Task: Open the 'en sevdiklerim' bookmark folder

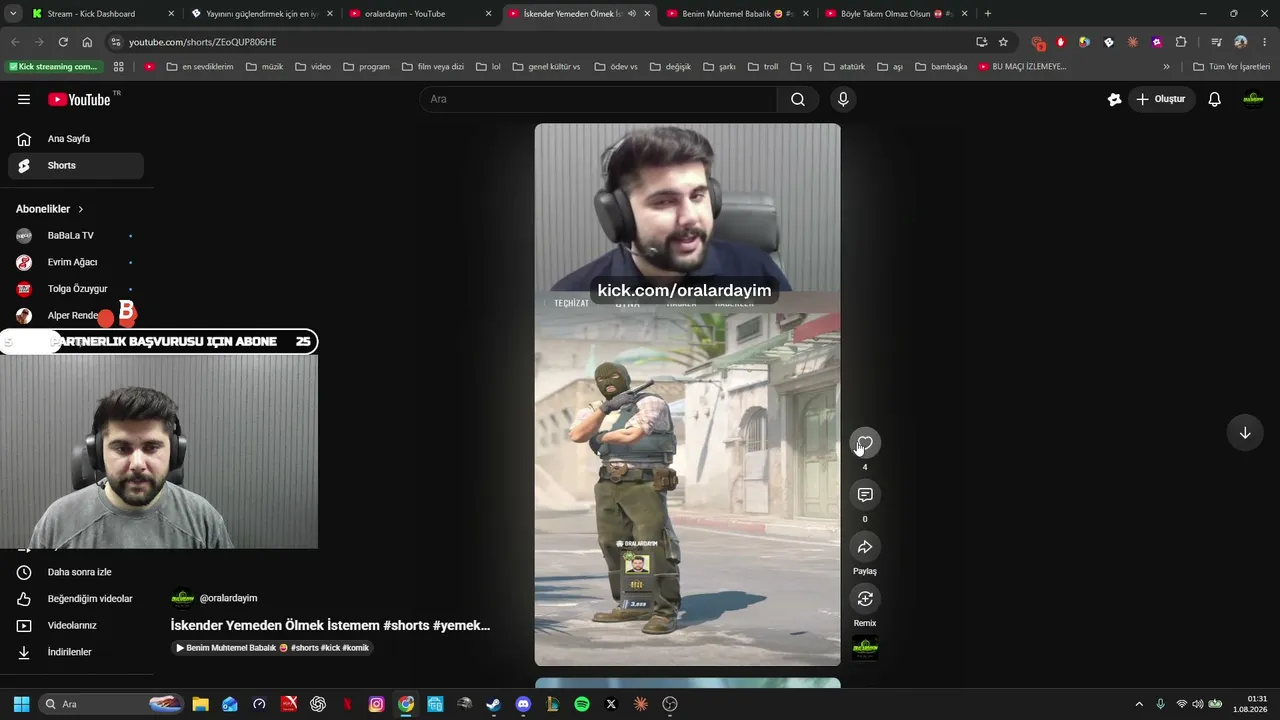Action: [200, 67]
